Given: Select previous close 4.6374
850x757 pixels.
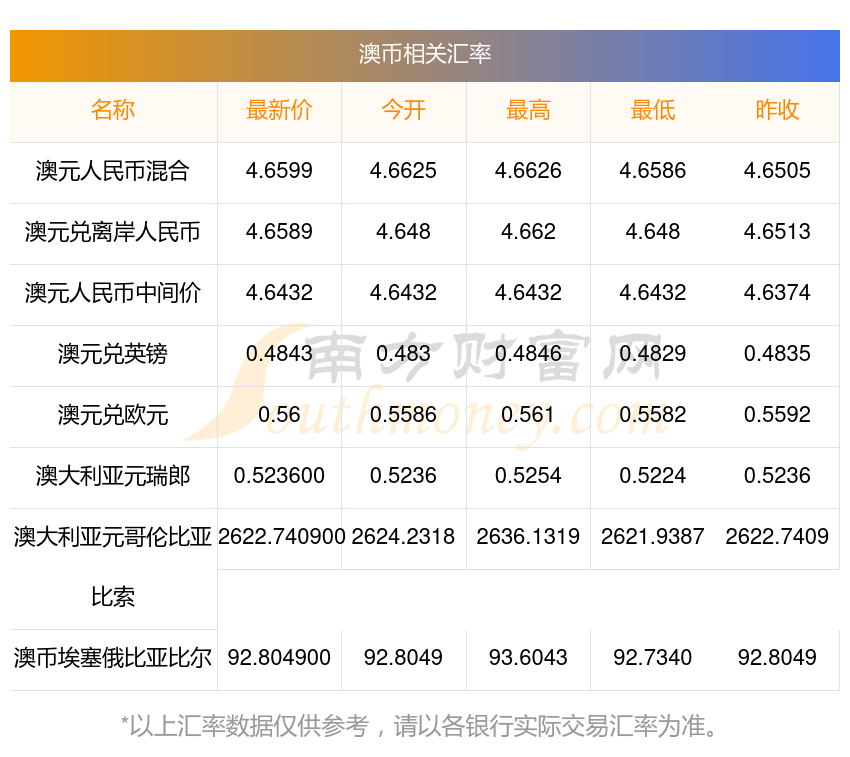Looking at the screenshot, I should pyautogui.click(x=777, y=293).
